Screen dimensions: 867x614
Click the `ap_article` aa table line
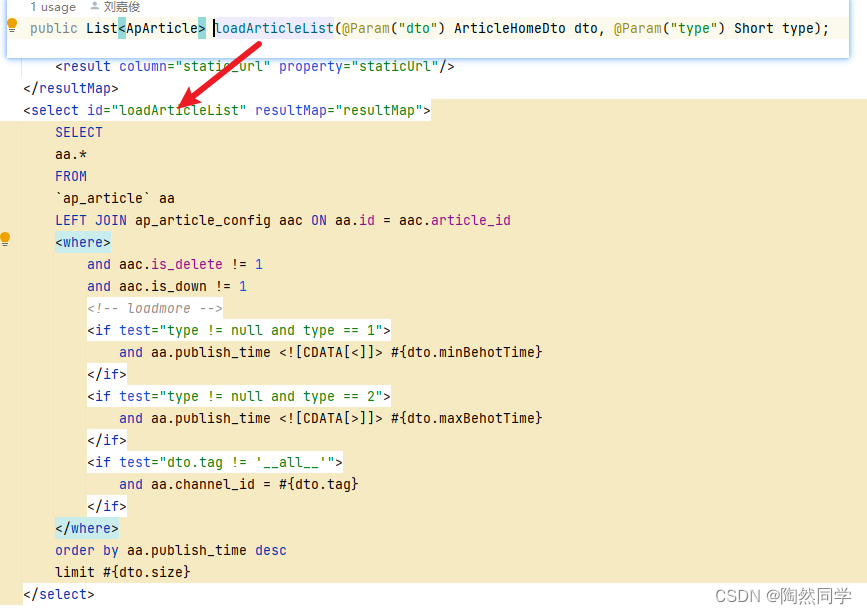(114, 199)
